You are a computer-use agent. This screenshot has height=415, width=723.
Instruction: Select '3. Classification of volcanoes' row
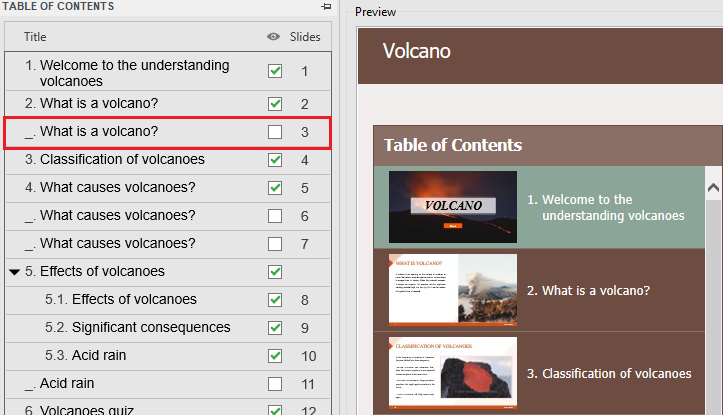click(168, 160)
